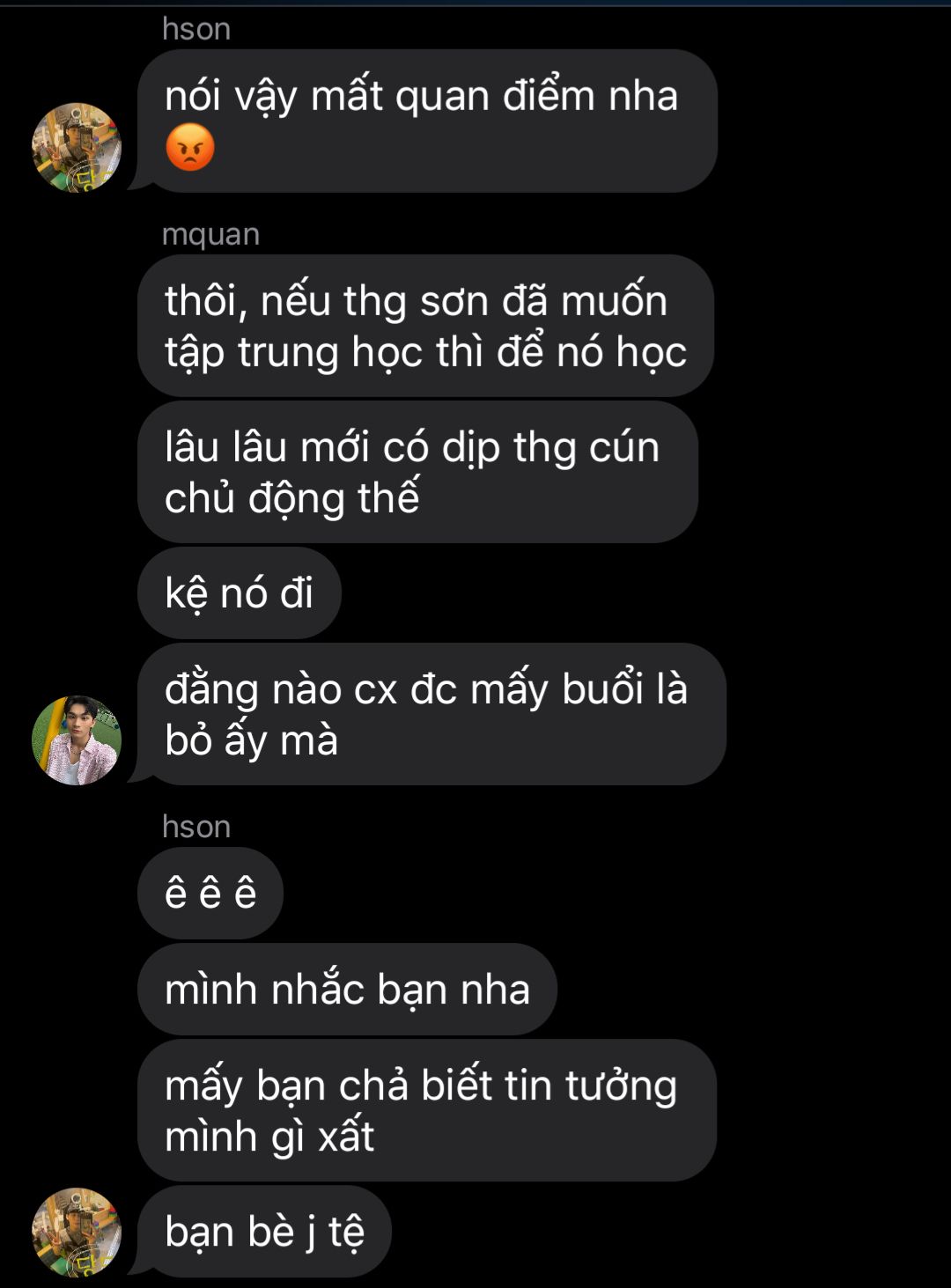This screenshot has height=1288, width=951.
Task: Tap the "hson" label above "ê ê ê"
Action: point(196,827)
